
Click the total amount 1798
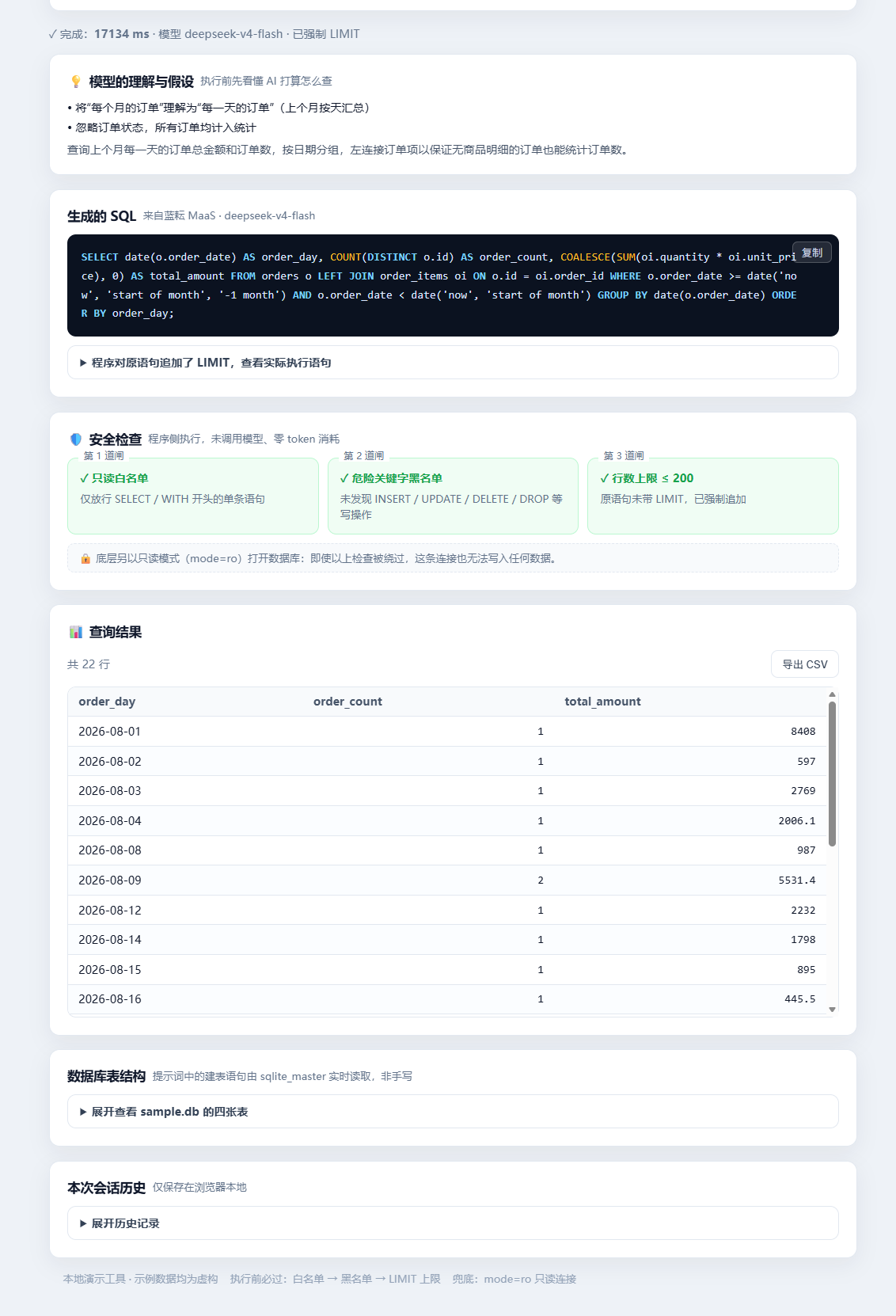tap(803, 940)
